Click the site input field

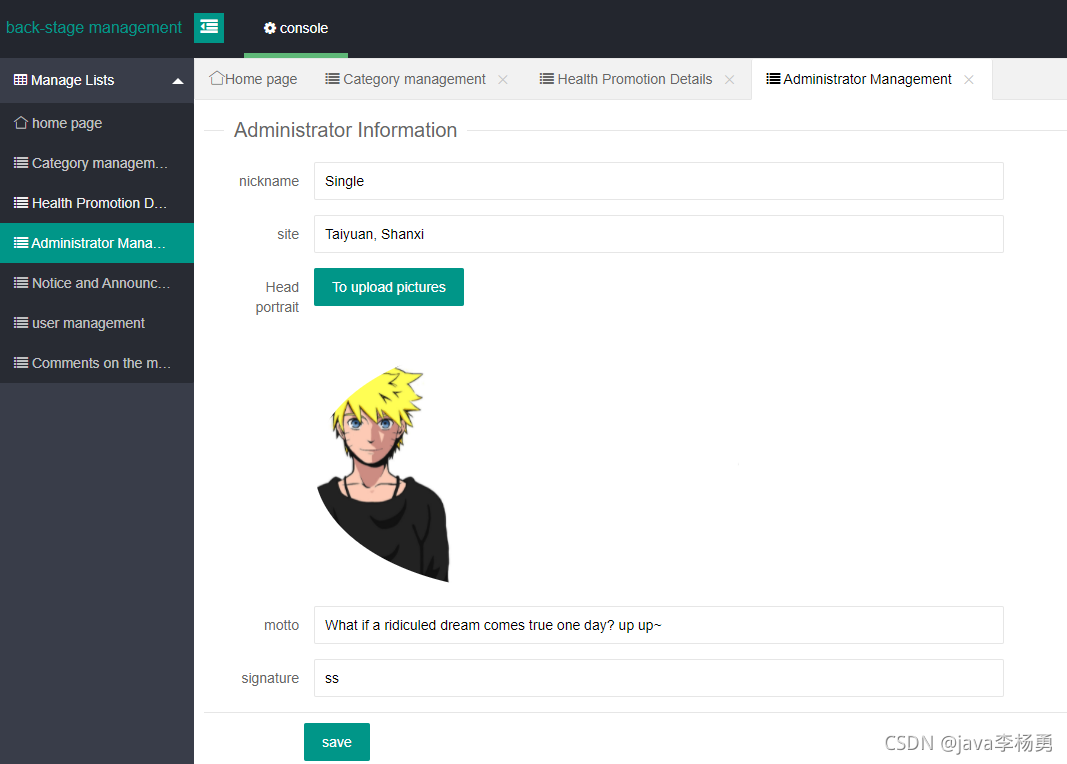[659, 234]
